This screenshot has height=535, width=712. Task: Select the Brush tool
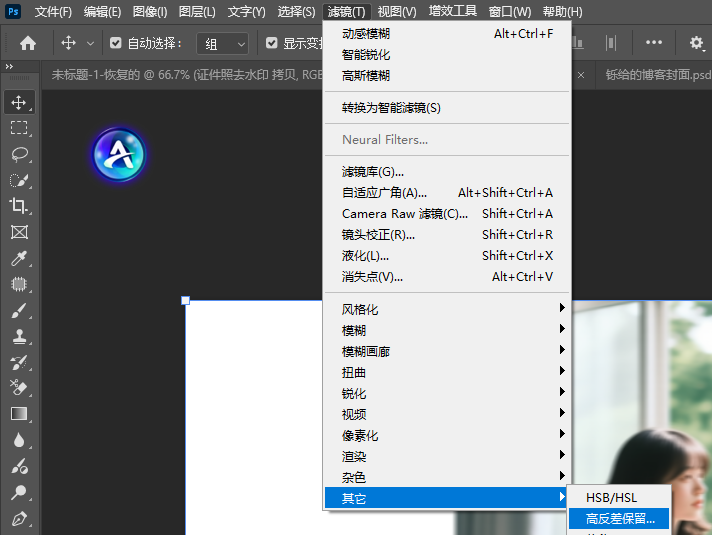pyautogui.click(x=19, y=310)
